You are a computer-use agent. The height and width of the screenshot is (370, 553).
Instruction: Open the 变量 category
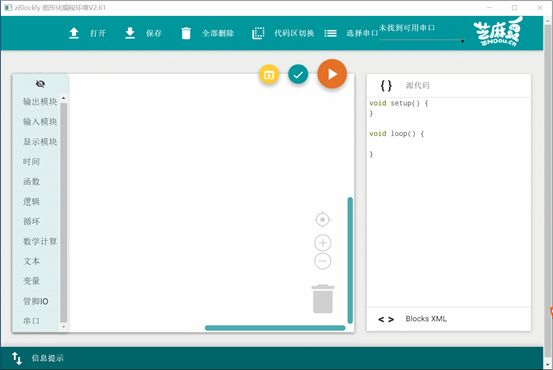coord(31,281)
